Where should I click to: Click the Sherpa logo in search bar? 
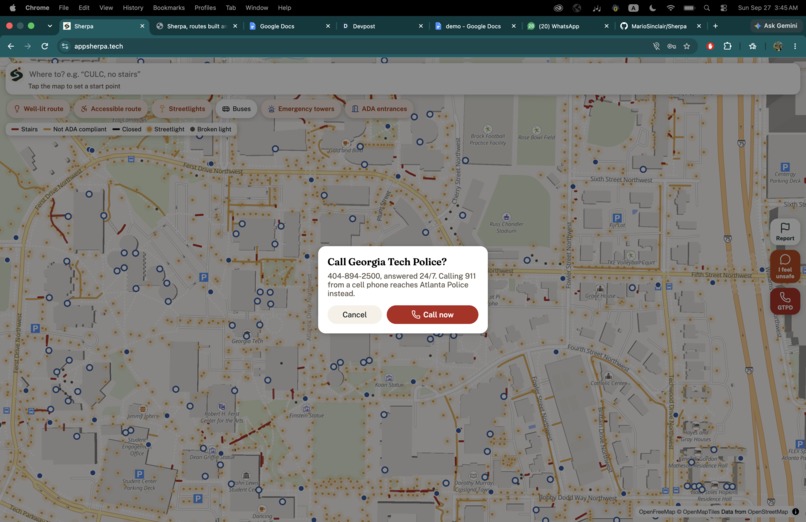pos(16,75)
